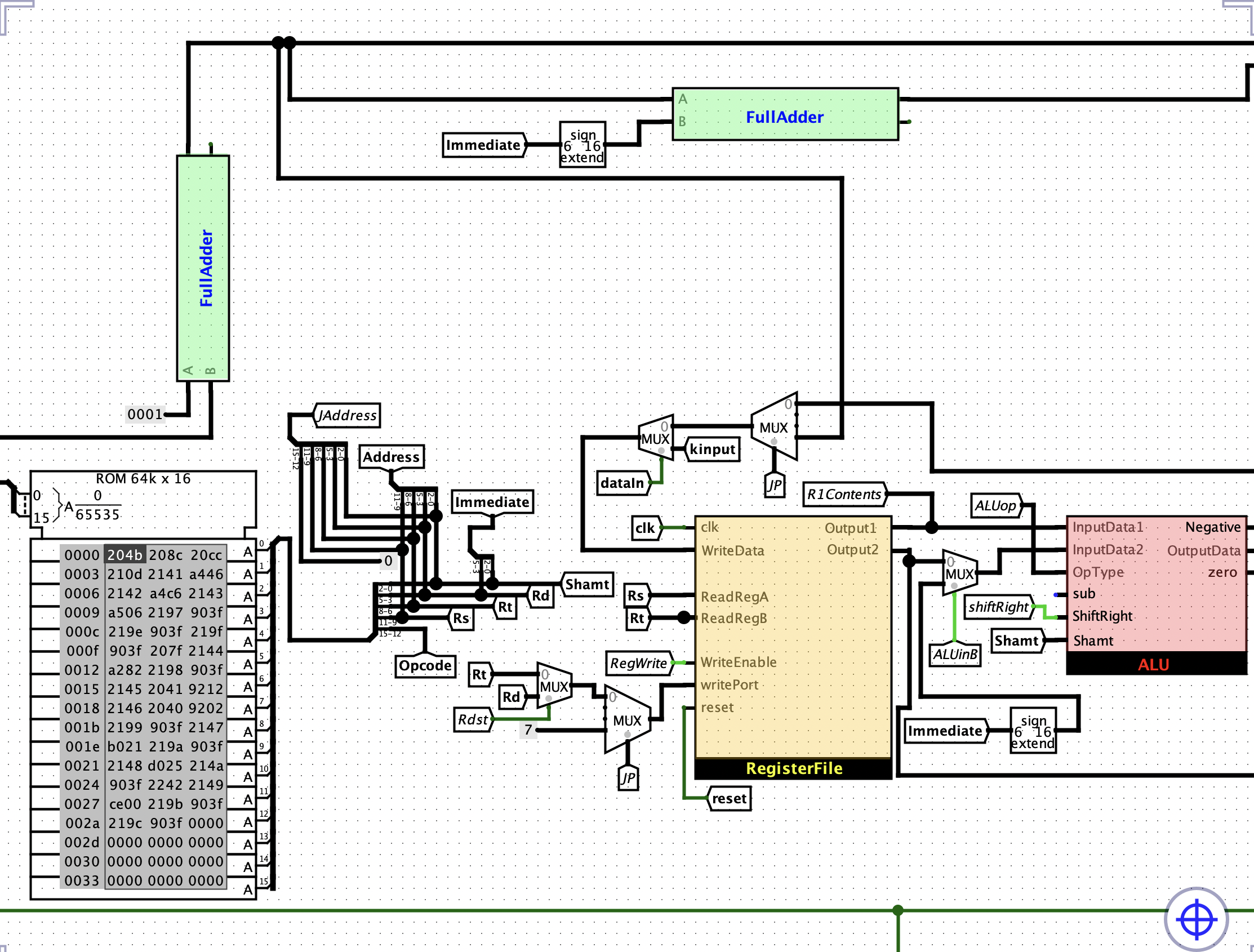Select the Address tunnel label
Image resolution: width=1254 pixels, height=952 pixels.
392,457
